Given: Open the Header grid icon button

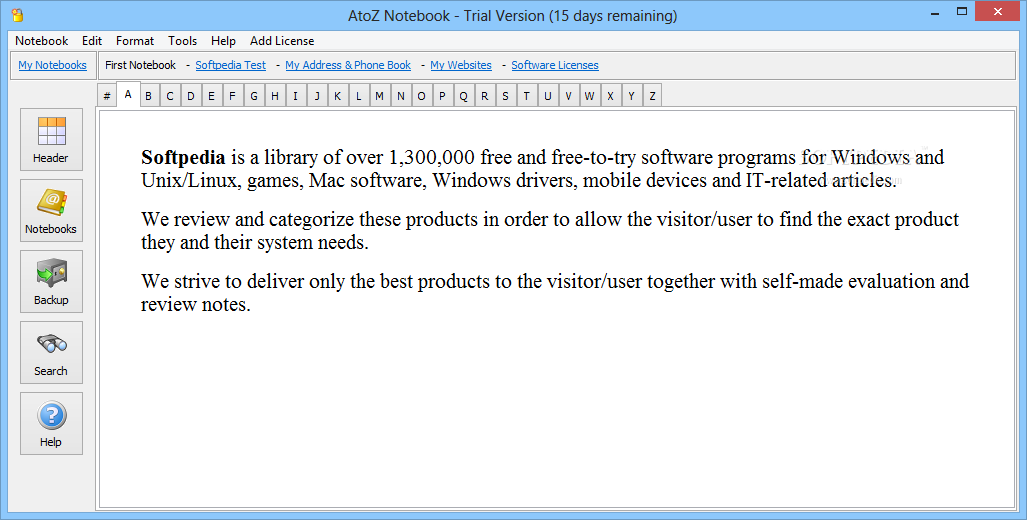Looking at the screenshot, I should (x=51, y=139).
